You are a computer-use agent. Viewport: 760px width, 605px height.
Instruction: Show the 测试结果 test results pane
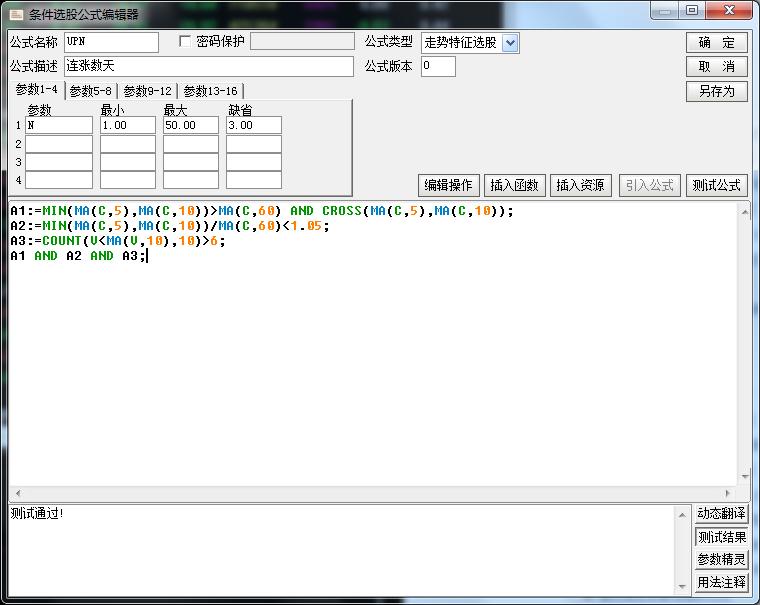click(721, 537)
